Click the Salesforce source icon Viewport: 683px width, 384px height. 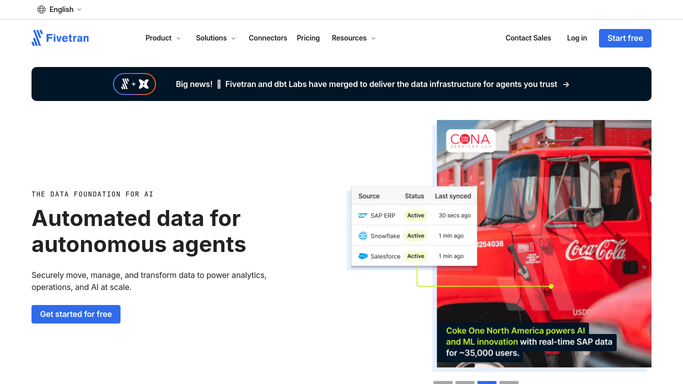(x=363, y=256)
